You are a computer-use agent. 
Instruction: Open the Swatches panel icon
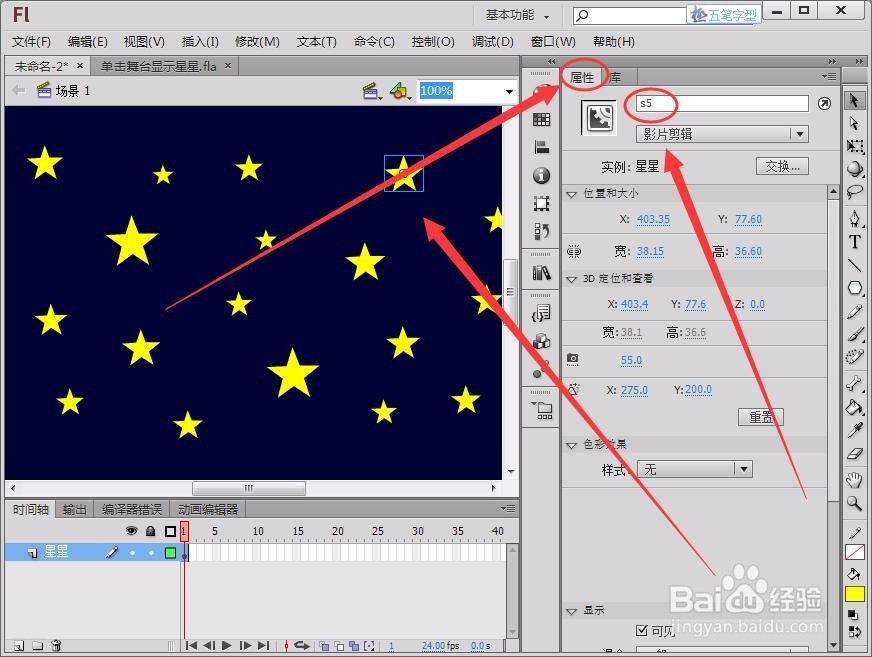coord(541,119)
